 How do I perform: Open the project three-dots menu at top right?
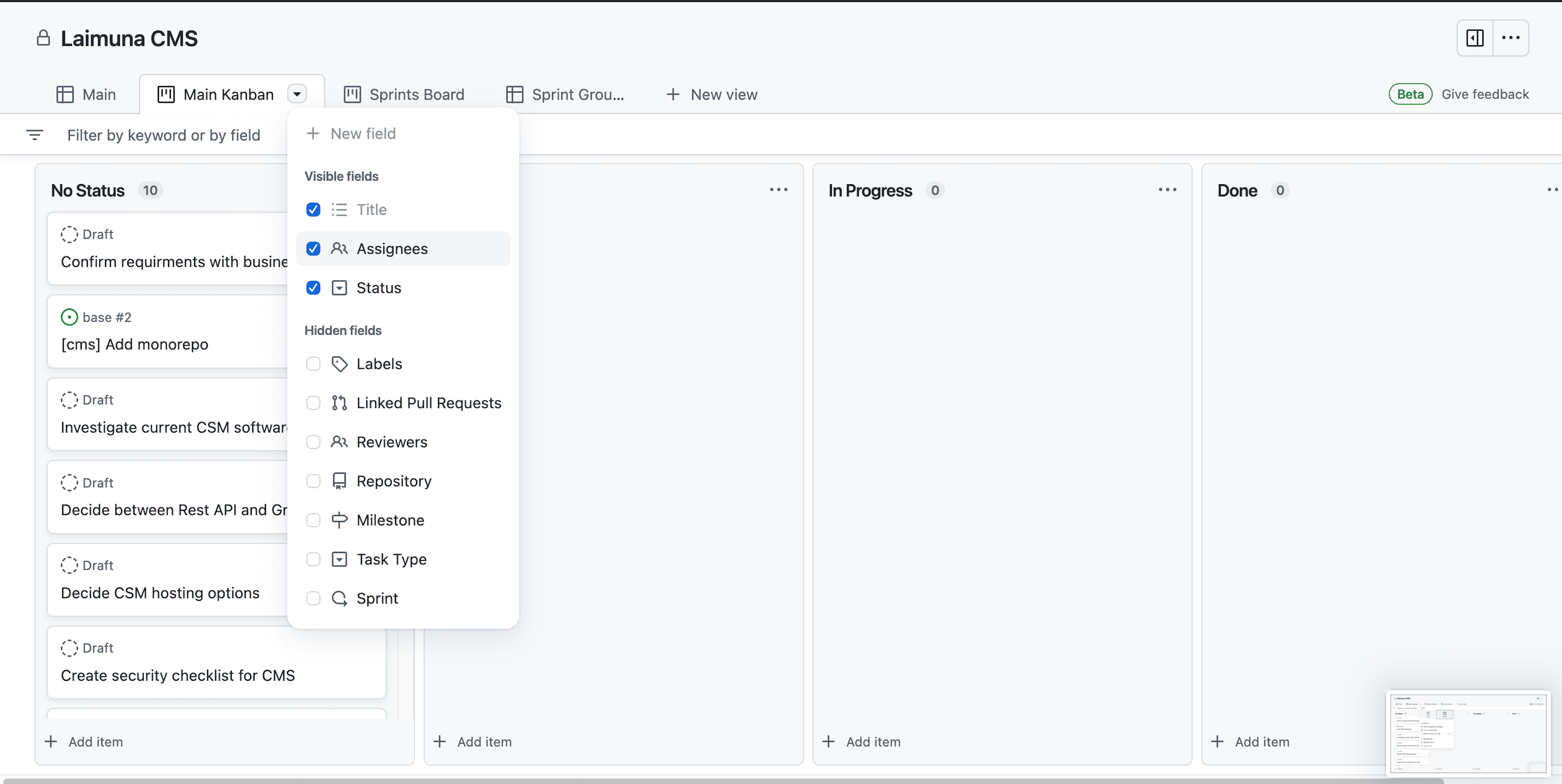coord(1510,38)
